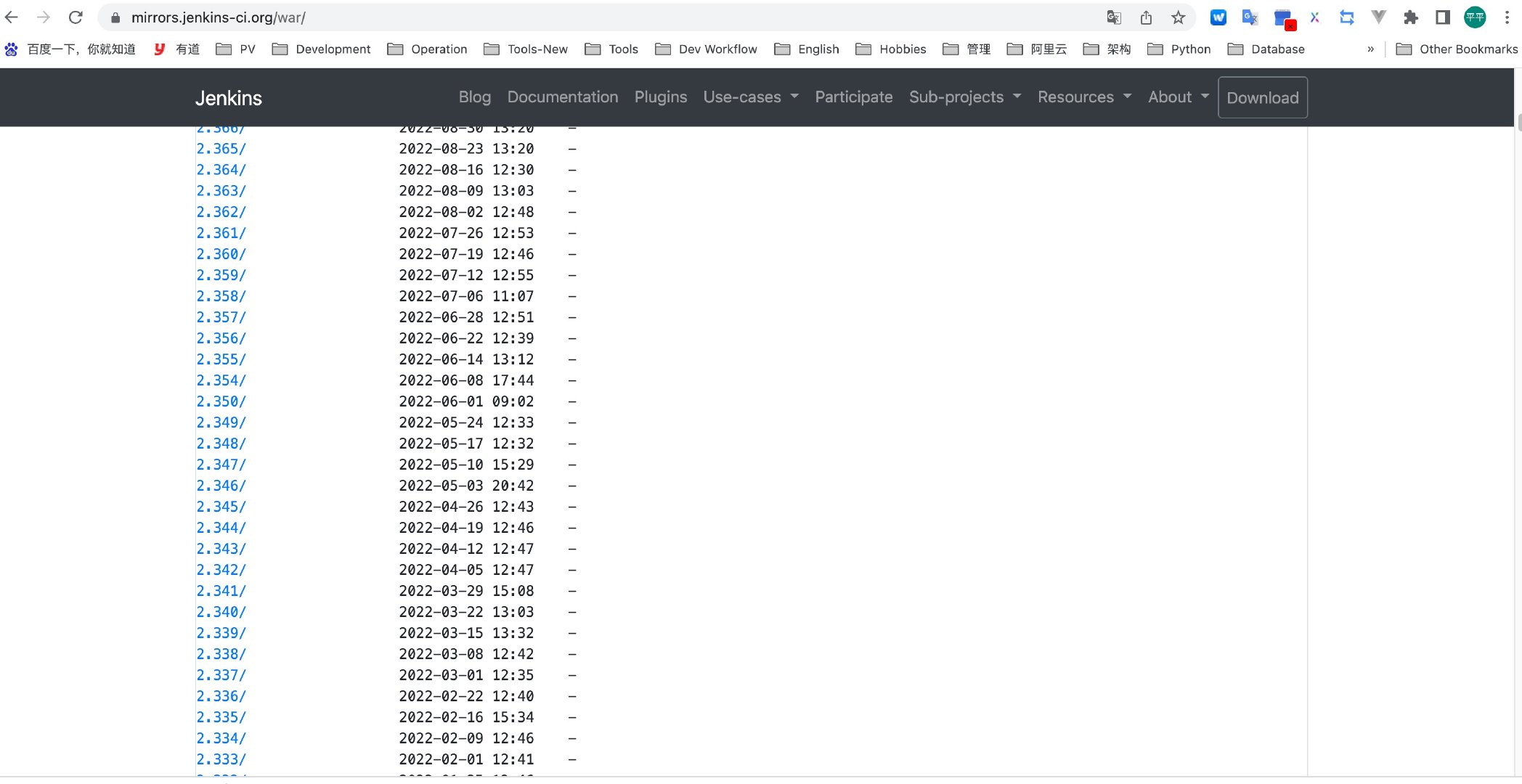Viewport: 1522px width, 784px height.
Task: Open the 2.346/ directory link
Action: pyautogui.click(x=220, y=486)
